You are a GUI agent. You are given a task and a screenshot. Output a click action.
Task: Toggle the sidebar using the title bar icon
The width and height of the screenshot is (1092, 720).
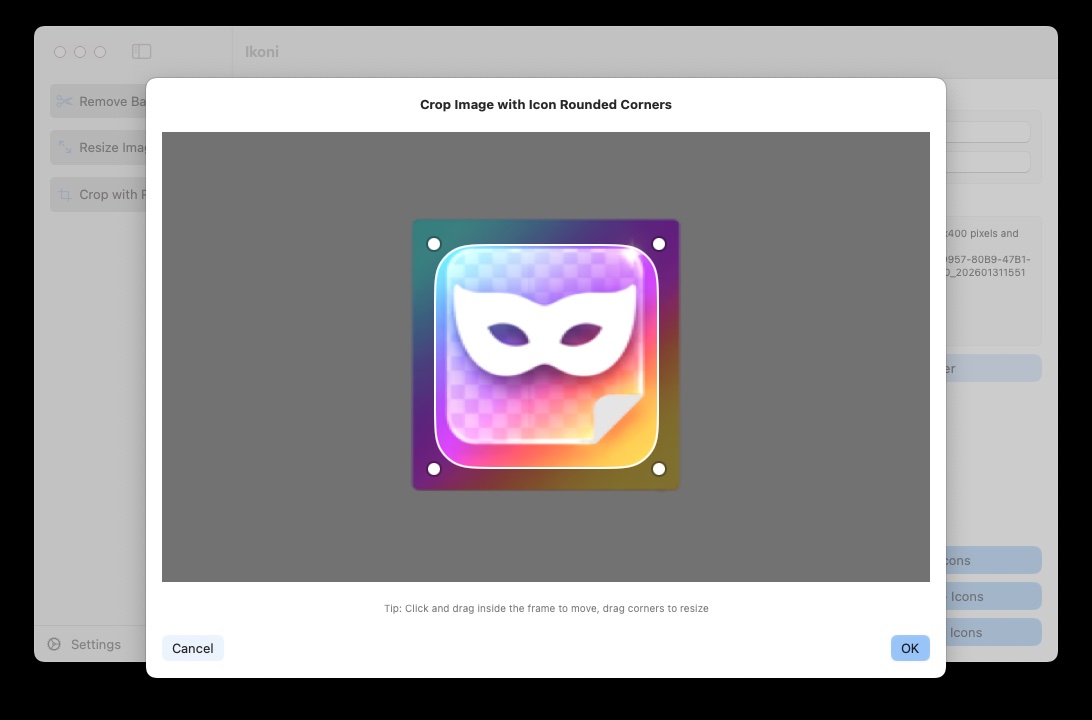pyautogui.click(x=142, y=51)
